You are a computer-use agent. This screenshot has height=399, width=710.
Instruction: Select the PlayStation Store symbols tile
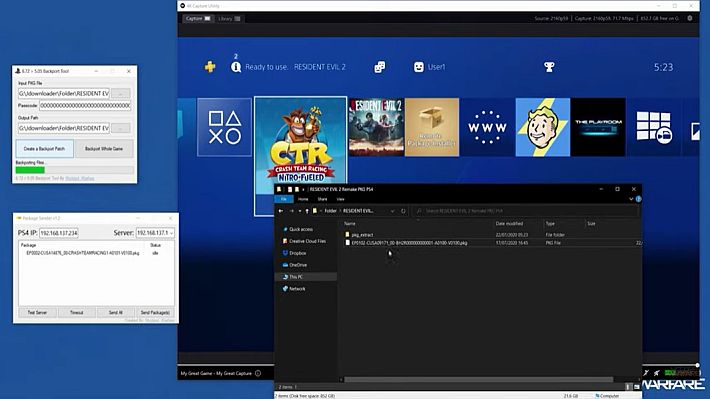pos(224,127)
